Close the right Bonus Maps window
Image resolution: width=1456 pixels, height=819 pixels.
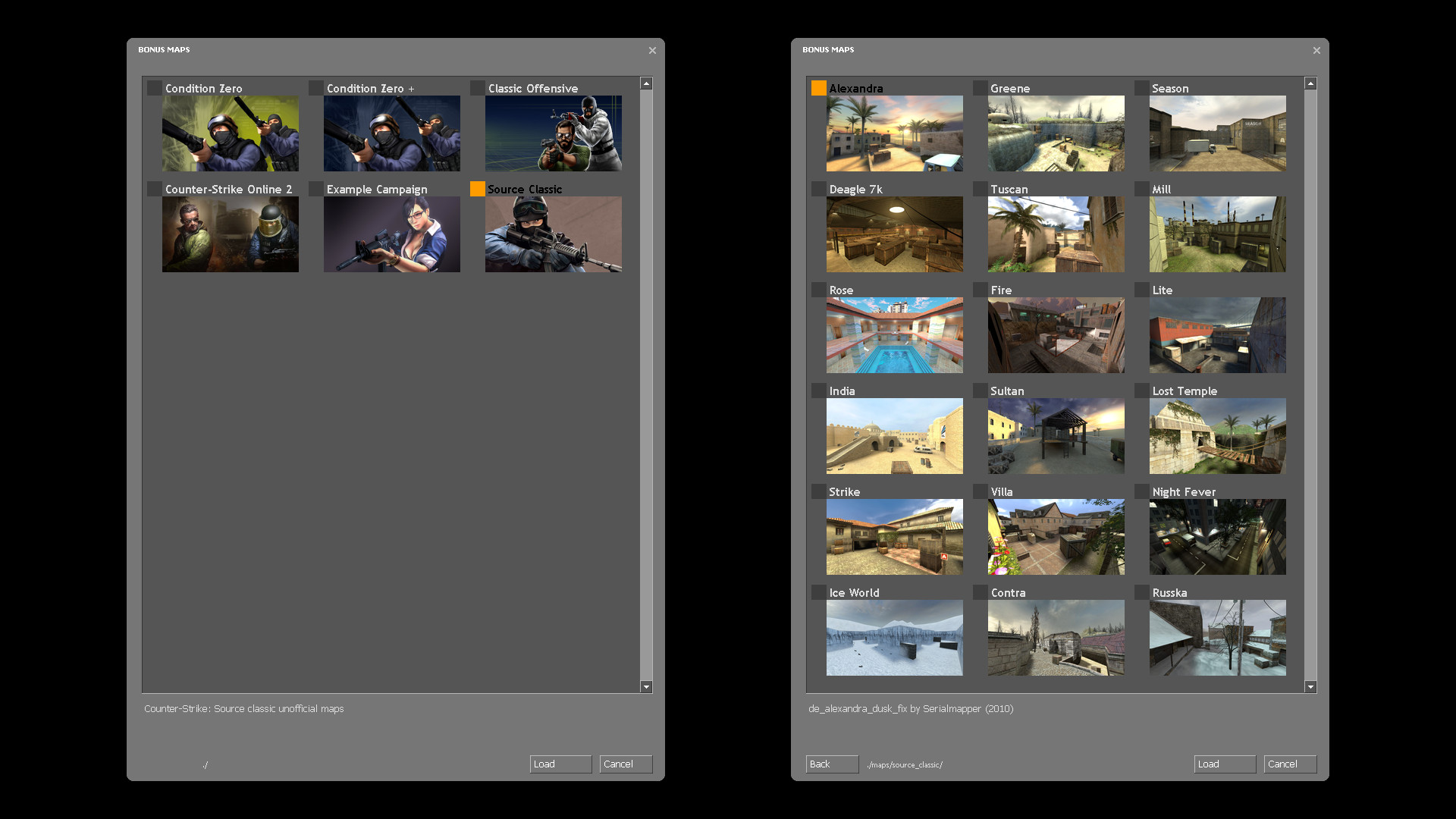click(1316, 50)
